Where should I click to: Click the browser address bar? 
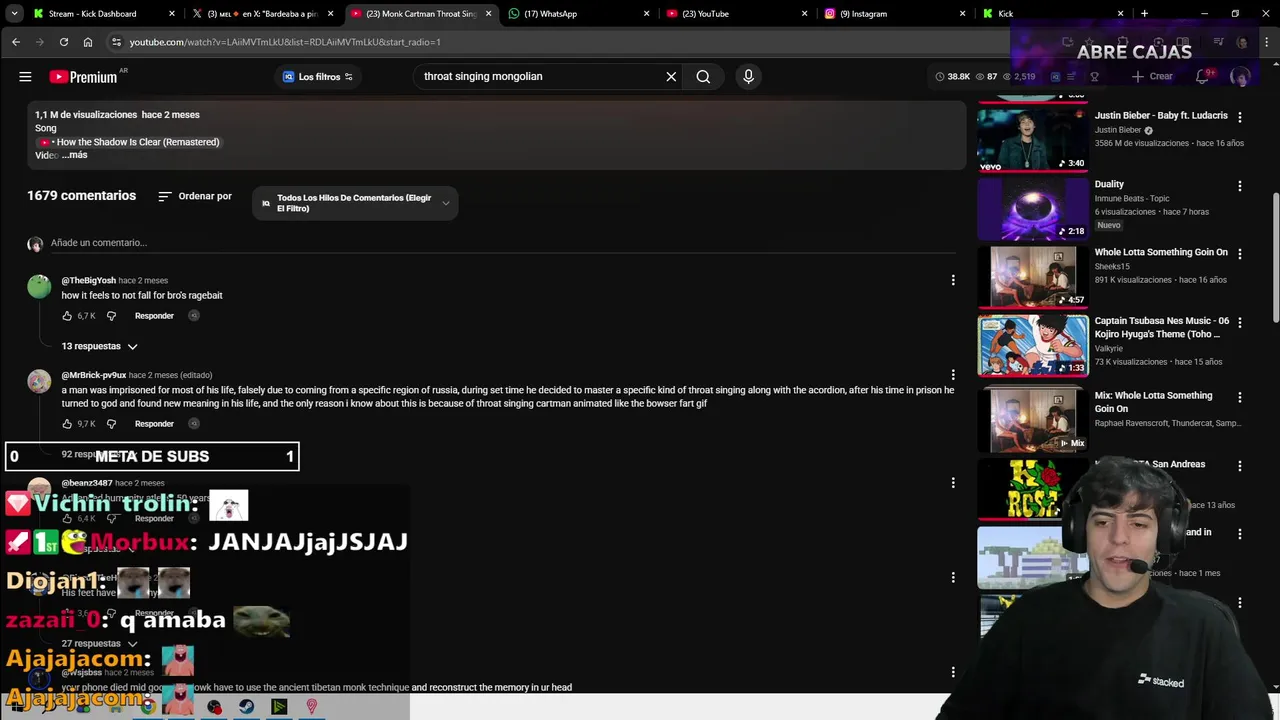pos(560,42)
